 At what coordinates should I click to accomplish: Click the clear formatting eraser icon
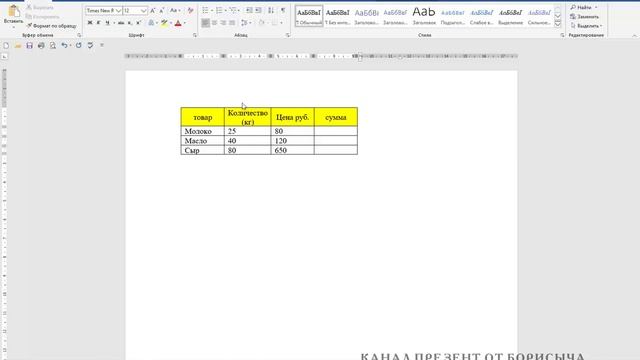coord(190,11)
